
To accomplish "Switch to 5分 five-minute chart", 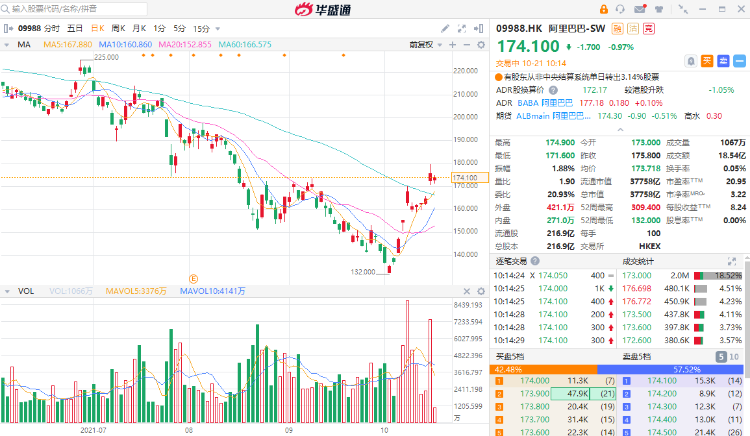I will (x=179, y=29).
